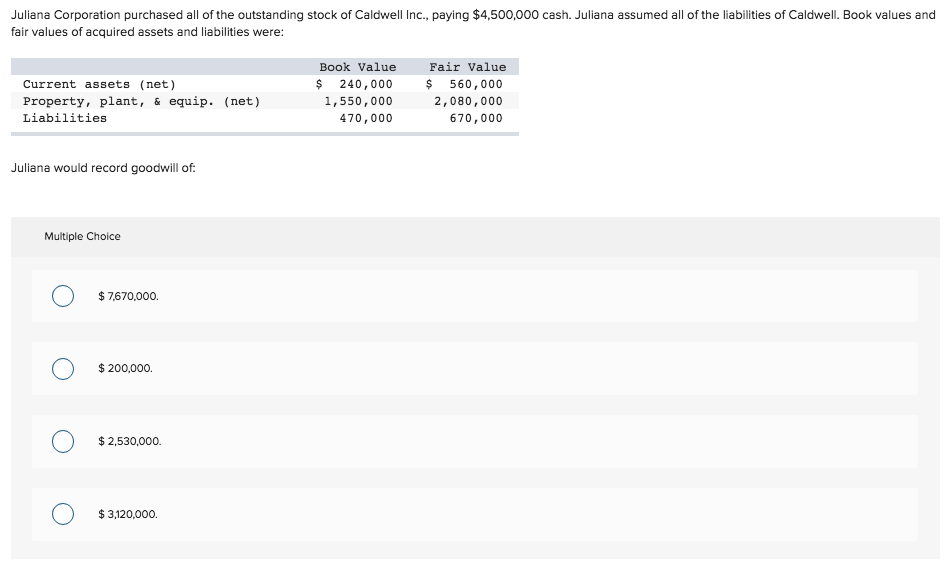This screenshot has height=572, width=949.
Task: Click the '$ 7,670,000.' answer text
Action: pyautogui.click(x=128, y=296)
